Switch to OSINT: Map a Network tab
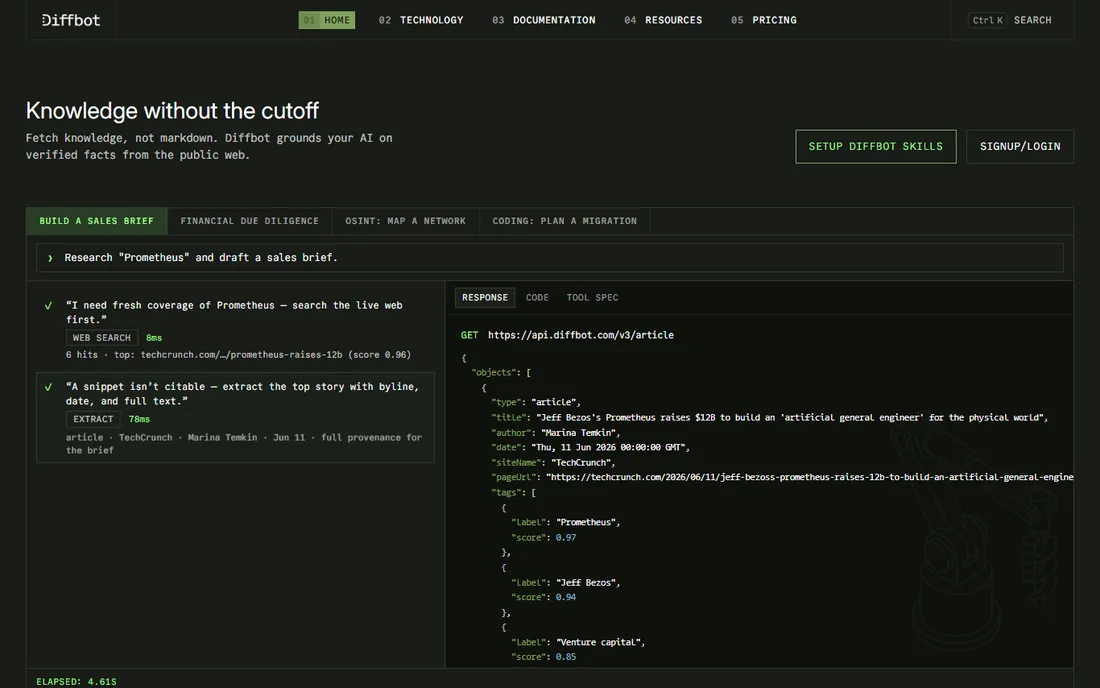1100x688 pixels. pos(405,221)
